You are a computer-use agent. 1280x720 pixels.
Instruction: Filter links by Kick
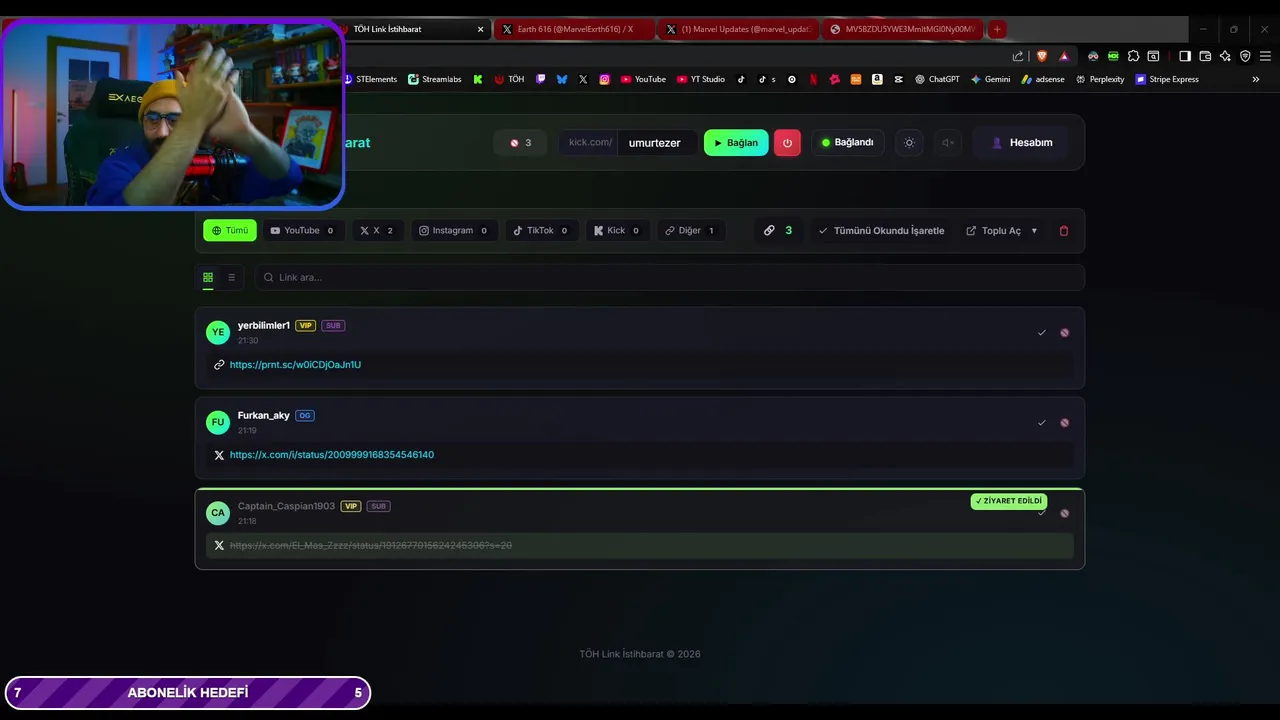coord(617,231)
